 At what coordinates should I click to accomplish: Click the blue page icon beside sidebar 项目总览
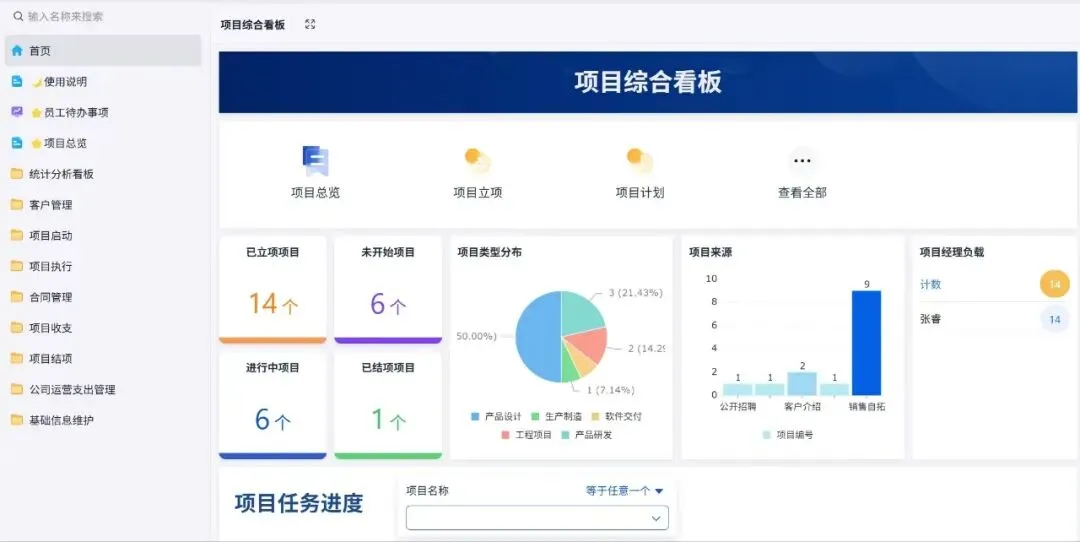(x=17, y=143)
